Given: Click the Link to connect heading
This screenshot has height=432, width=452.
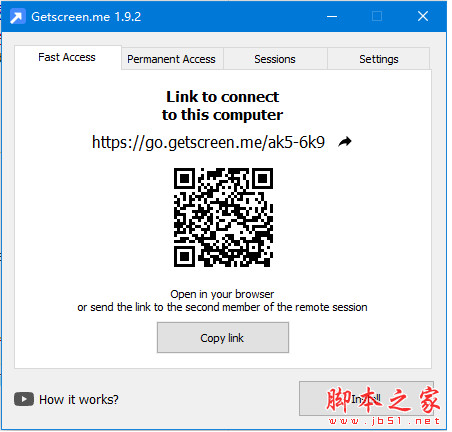Looking at the screenshot, I should (222, 106).
